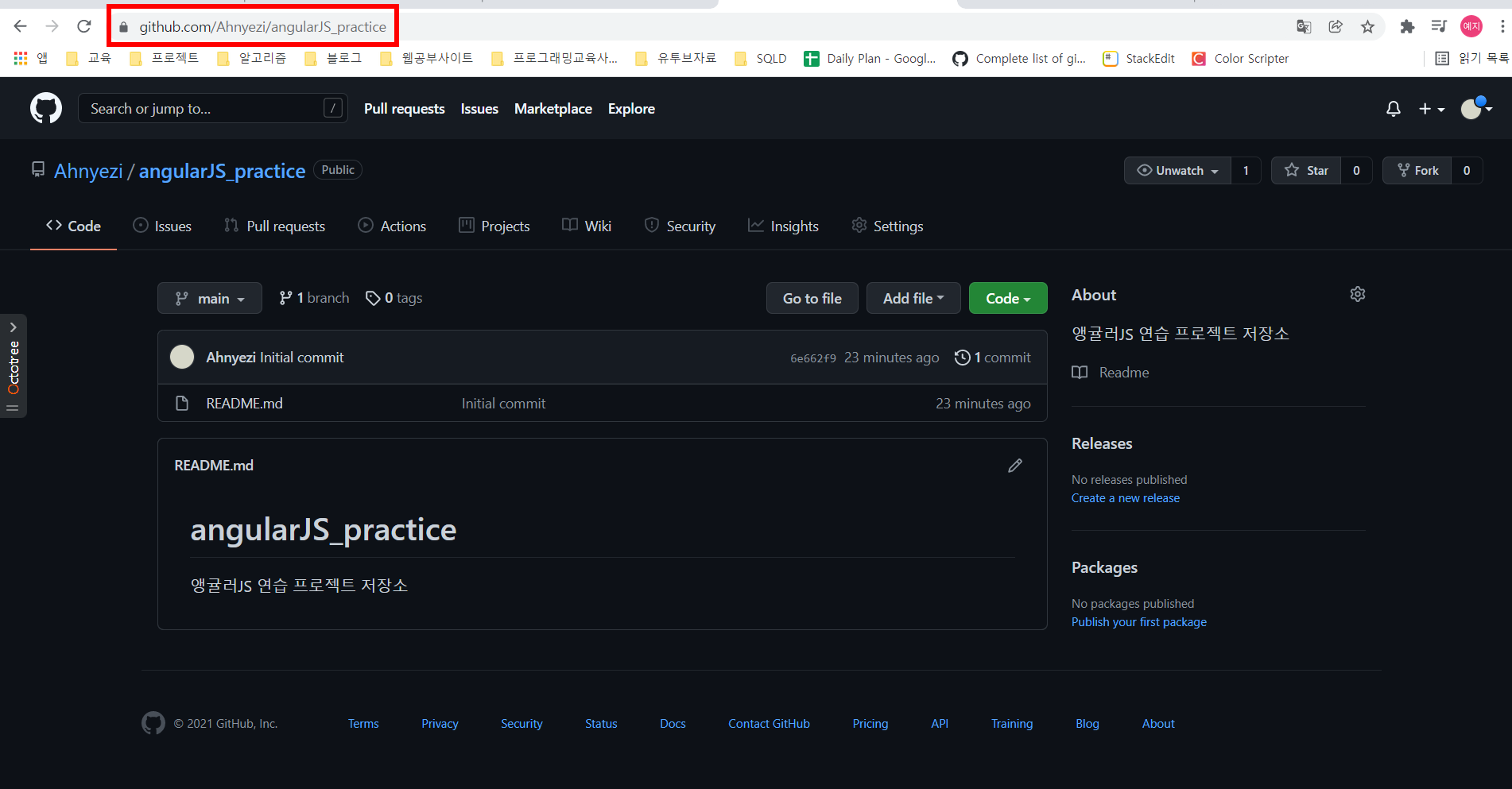Screen dimensions: 1512x789
Task: Click the browser back arrow
Action: (21, 26)
